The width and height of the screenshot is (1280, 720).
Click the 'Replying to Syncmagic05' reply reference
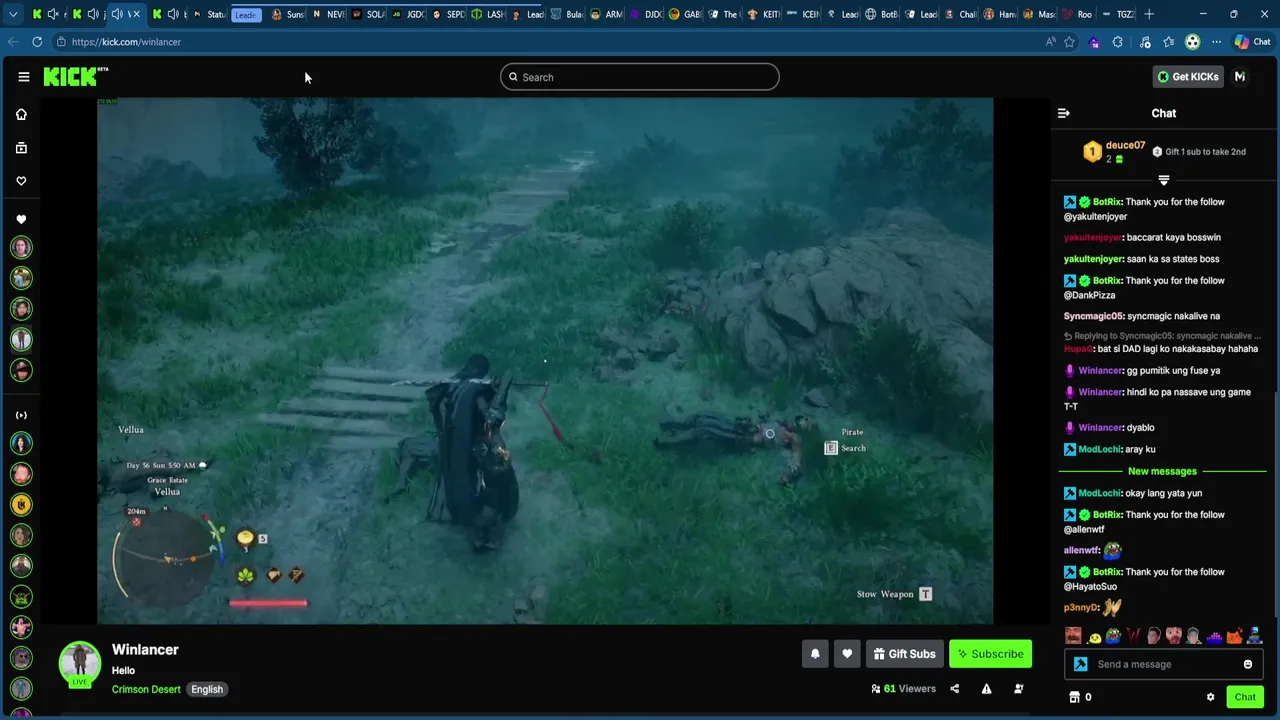pyautogui.click(x=1163, y=336)
